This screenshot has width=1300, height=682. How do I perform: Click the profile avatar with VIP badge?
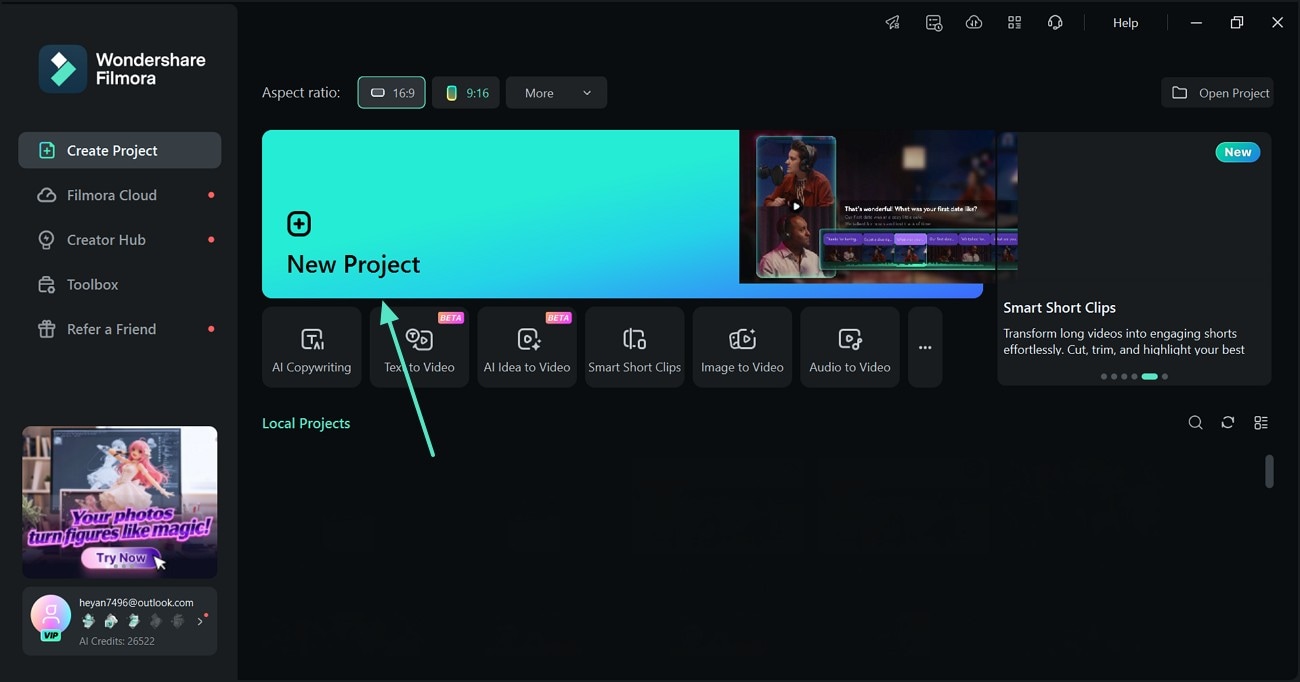click(x=50, y=617)
